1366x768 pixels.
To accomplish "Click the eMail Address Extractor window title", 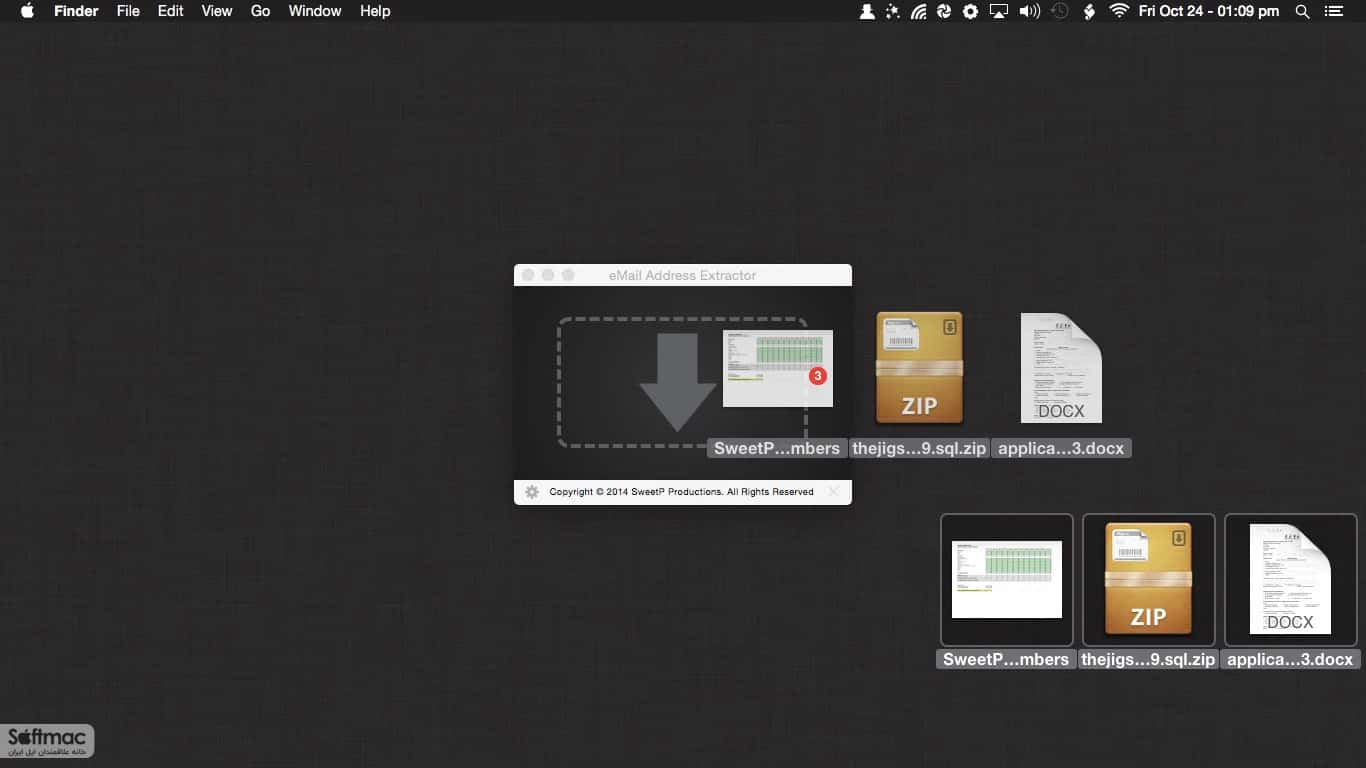I will click(683, 275).
